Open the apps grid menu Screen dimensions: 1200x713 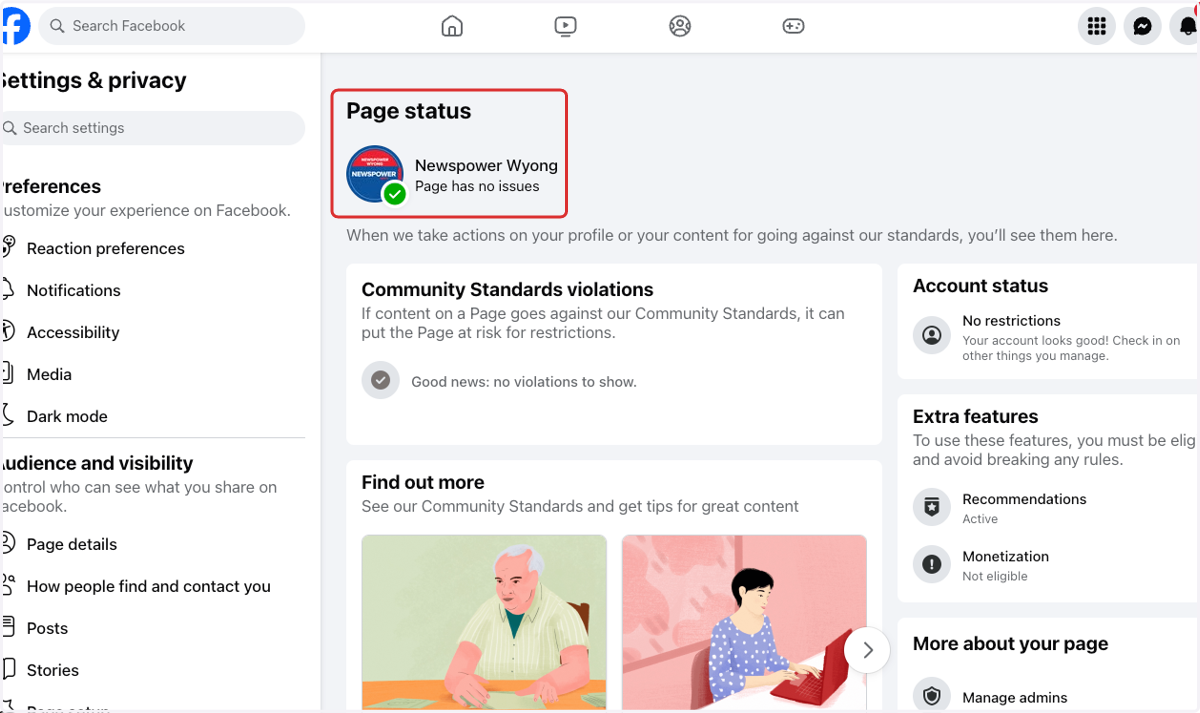(x=1097, y=26)
